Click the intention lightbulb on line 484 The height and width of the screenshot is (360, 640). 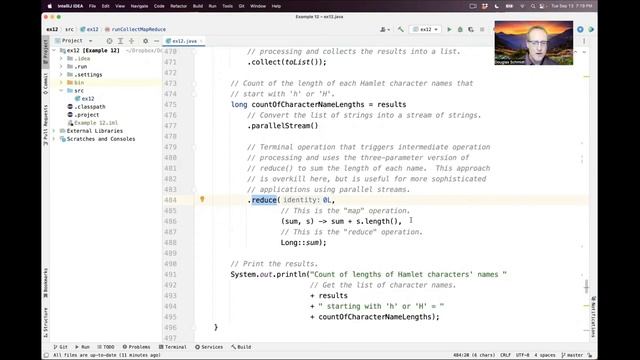(202, 200)
